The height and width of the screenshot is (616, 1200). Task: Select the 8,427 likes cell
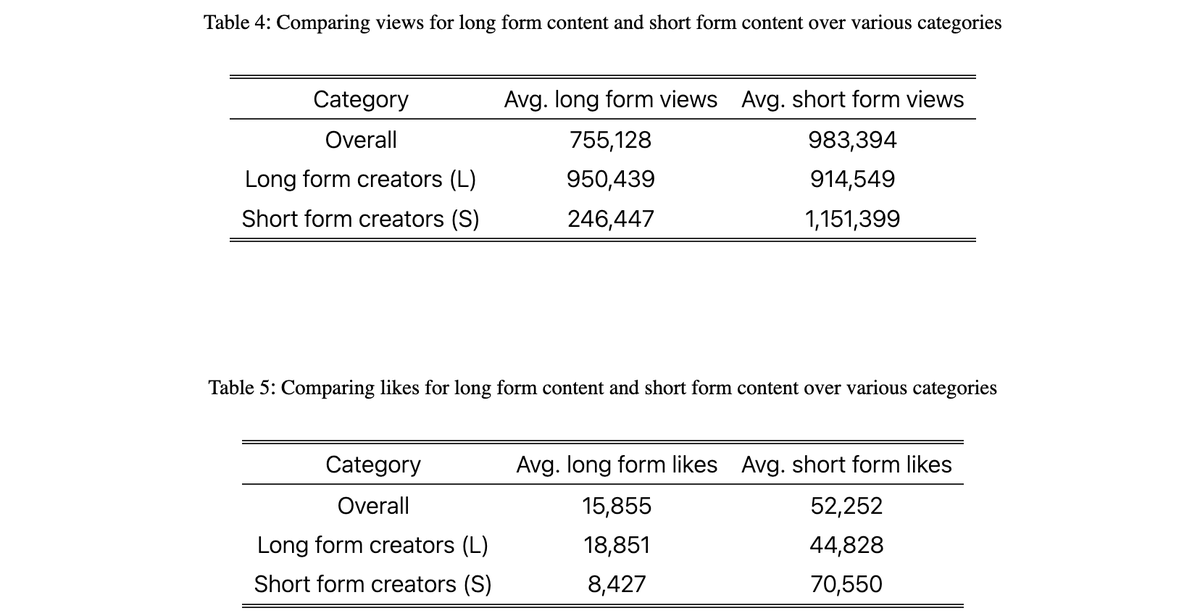[x=616, y=584]
